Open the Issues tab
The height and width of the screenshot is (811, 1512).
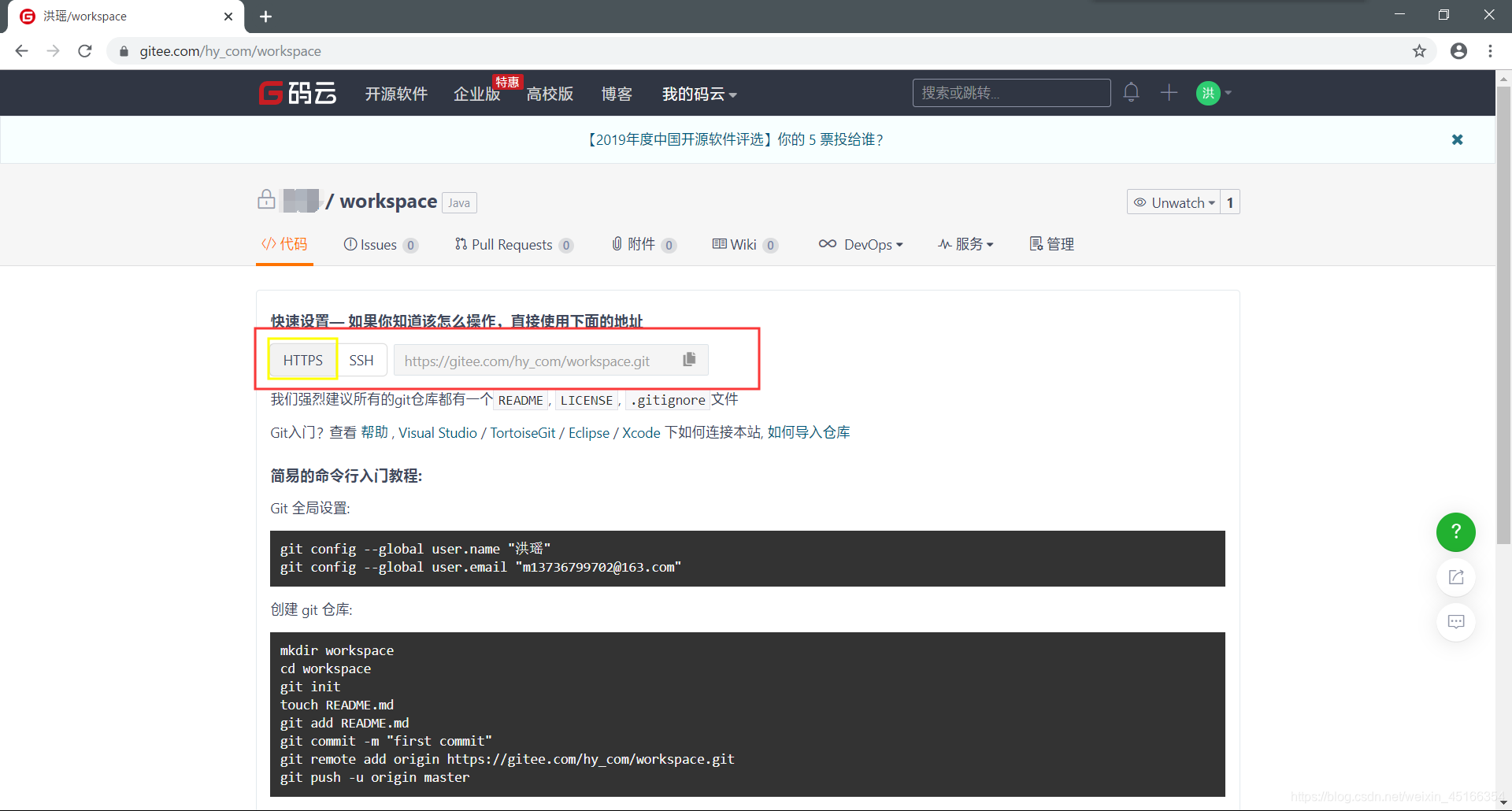point(380,245)
